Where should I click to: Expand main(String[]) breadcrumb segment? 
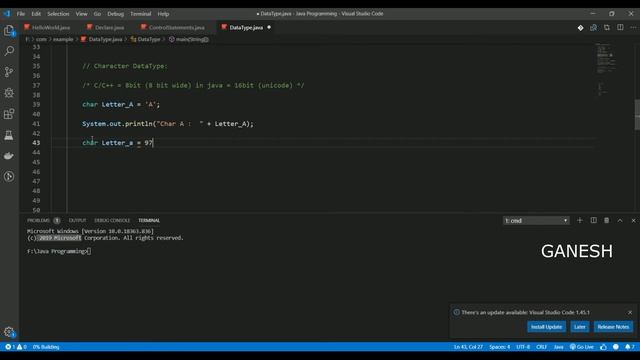click(189, 40)
